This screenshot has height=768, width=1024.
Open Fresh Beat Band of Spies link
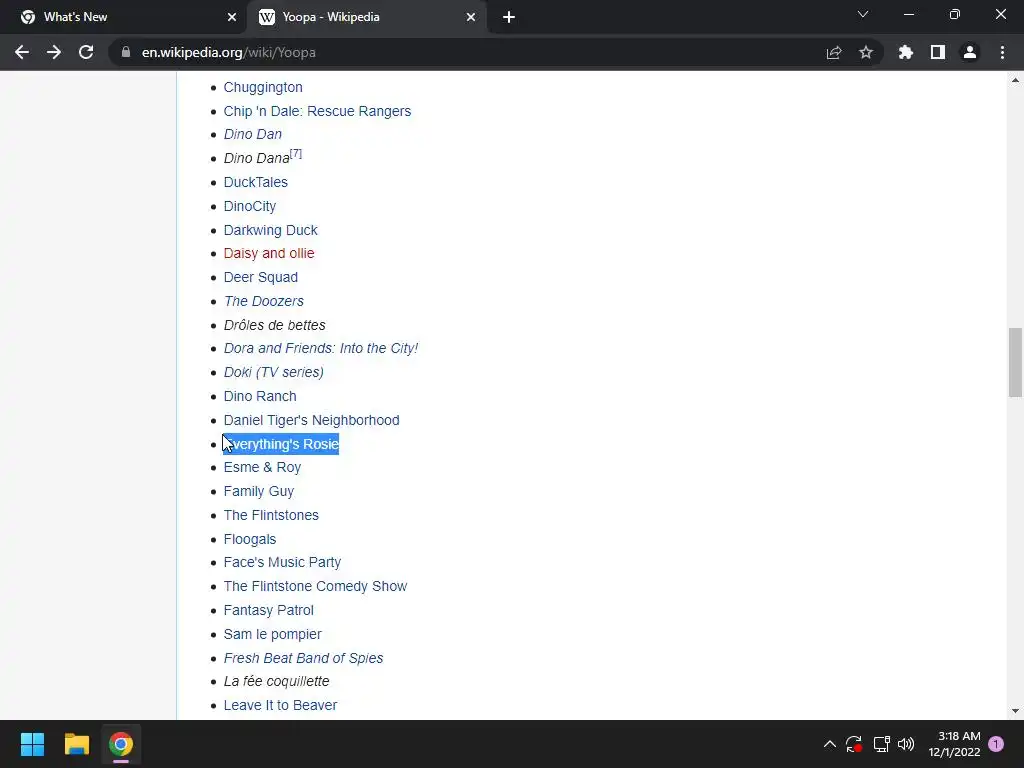click(x=303, y=658)
